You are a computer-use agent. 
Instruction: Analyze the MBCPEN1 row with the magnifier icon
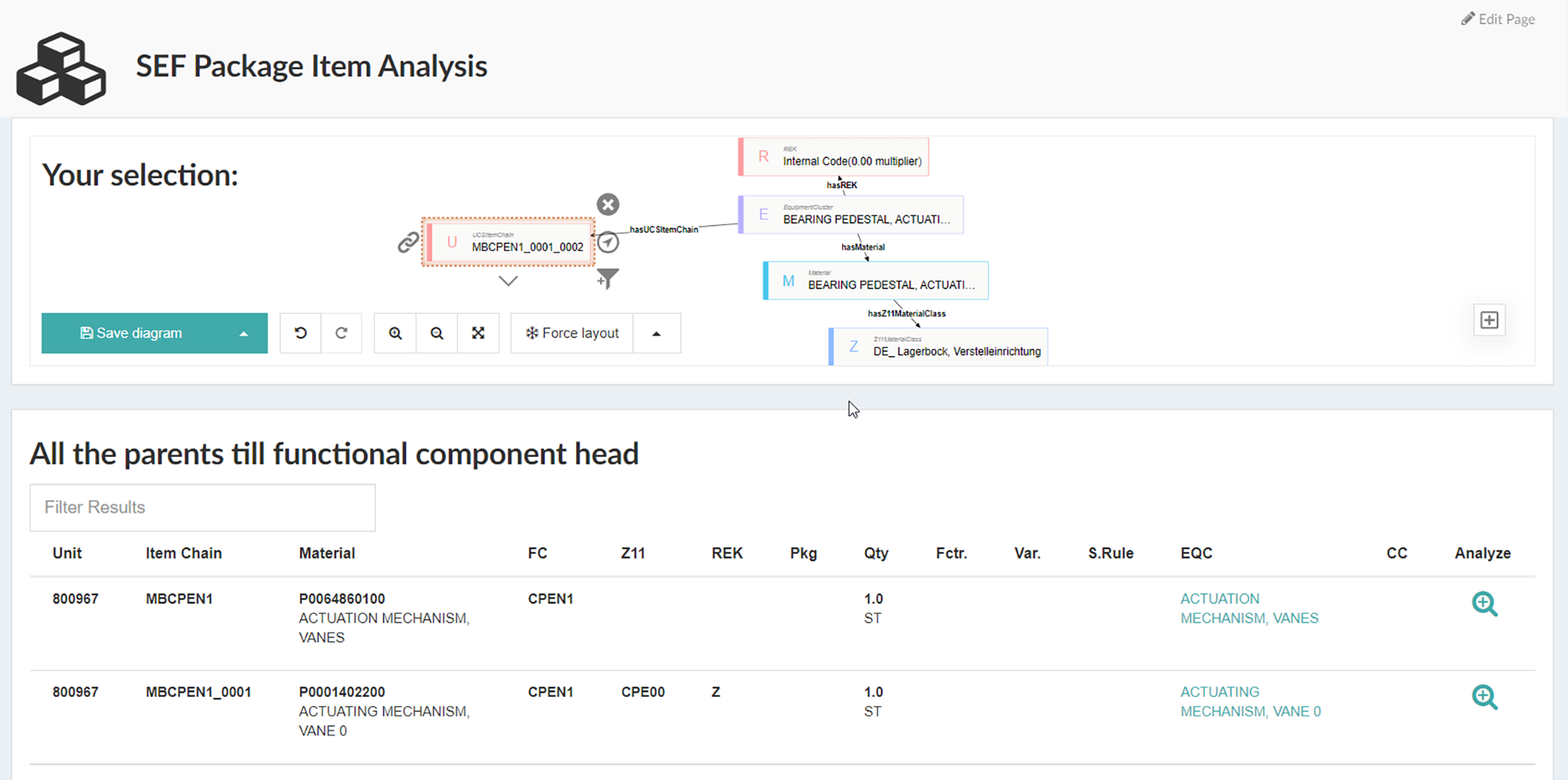[x=1484, y=604]
